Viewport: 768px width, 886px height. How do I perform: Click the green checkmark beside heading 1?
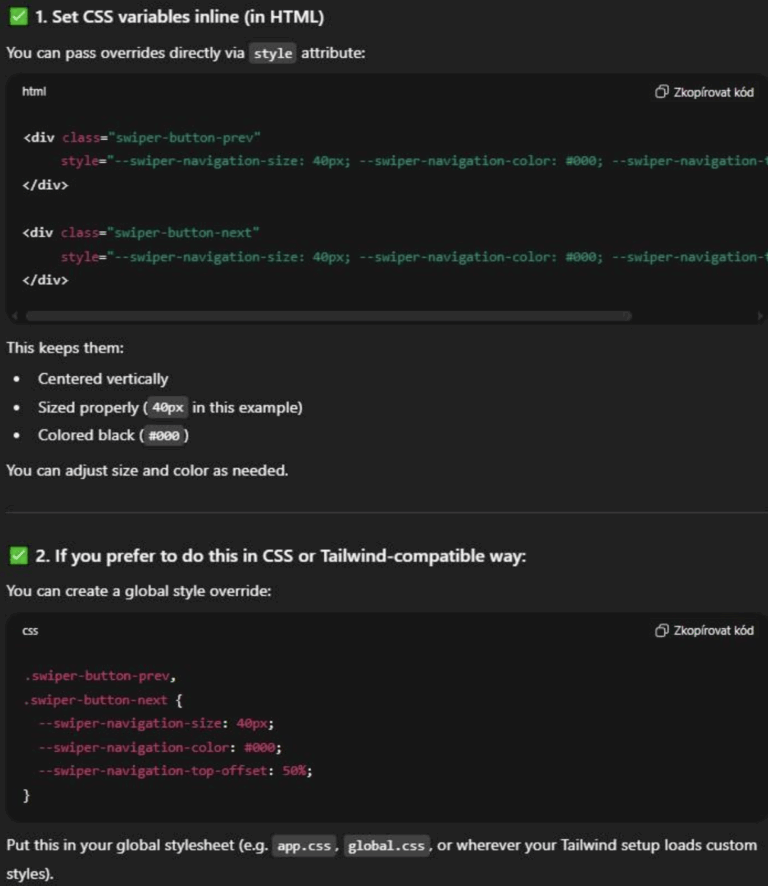(x=17, y=17)
